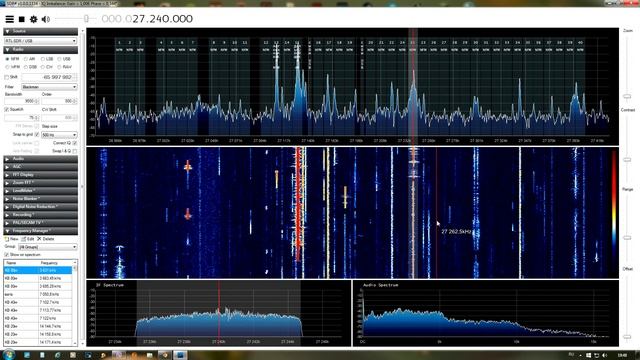Viewport: 640px width, 360px height.
Task: Mute audio with the speaker icon
Action: (46, 19)
